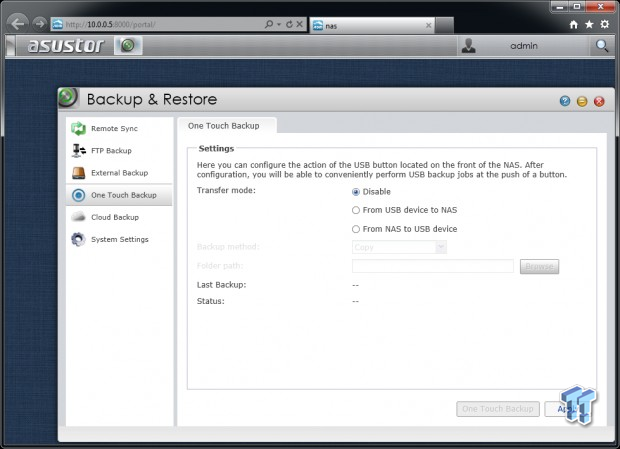
Task: Open System Settings menu item
Action: tap(119, 239)
